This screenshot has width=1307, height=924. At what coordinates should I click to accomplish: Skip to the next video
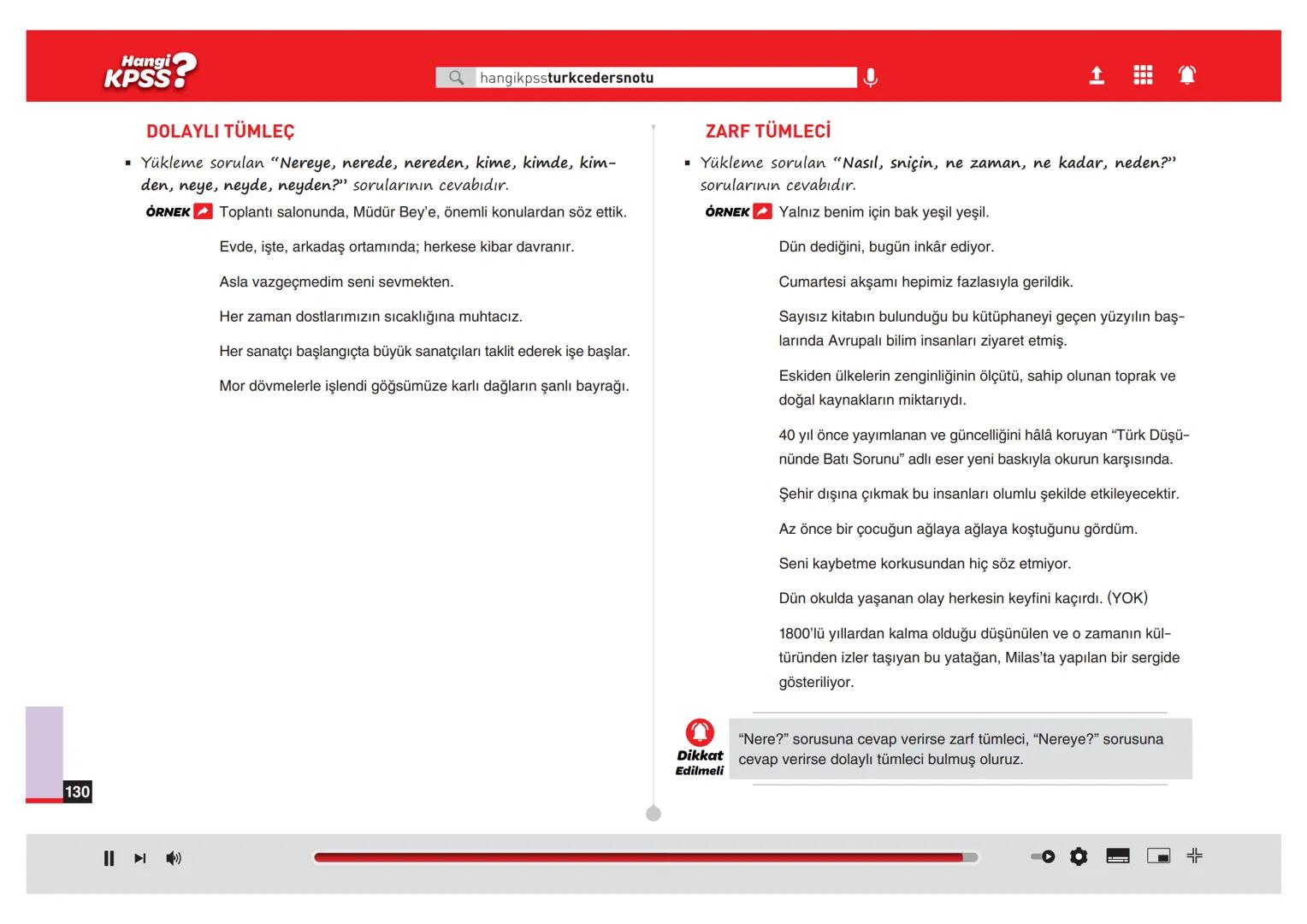[x=140, y=858]
